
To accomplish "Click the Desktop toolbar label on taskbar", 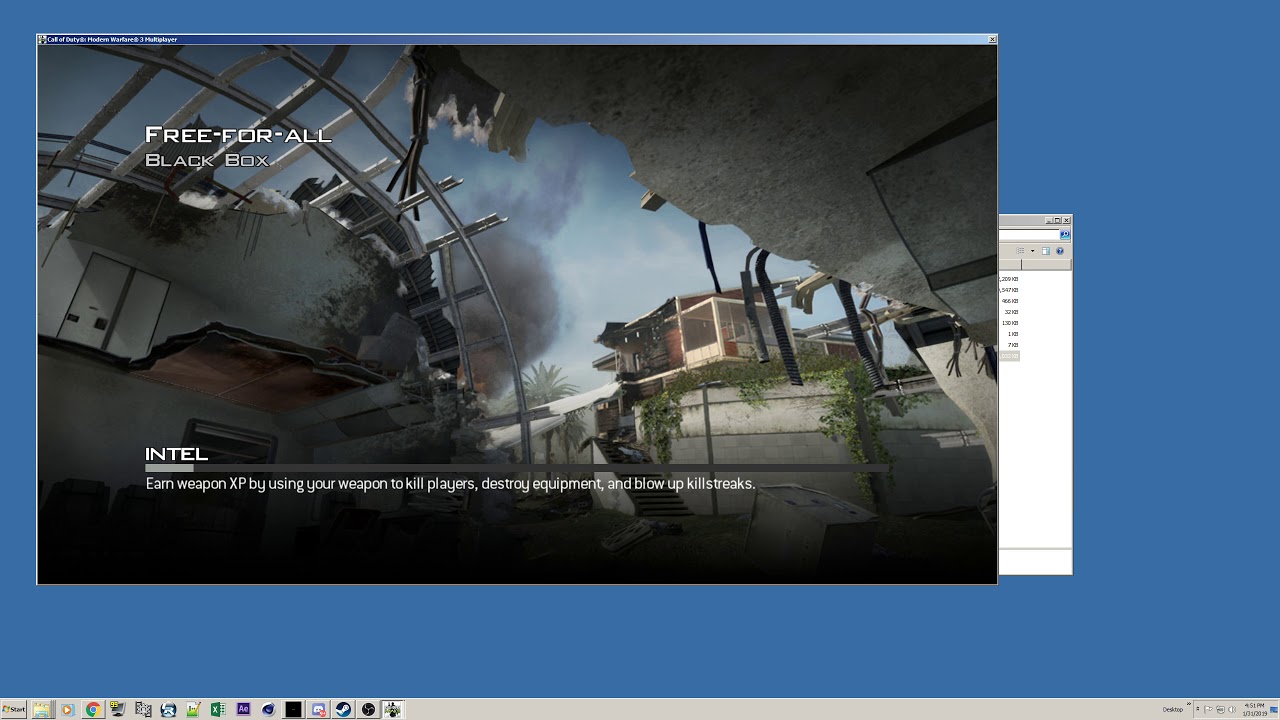I will click(1173, 709).
